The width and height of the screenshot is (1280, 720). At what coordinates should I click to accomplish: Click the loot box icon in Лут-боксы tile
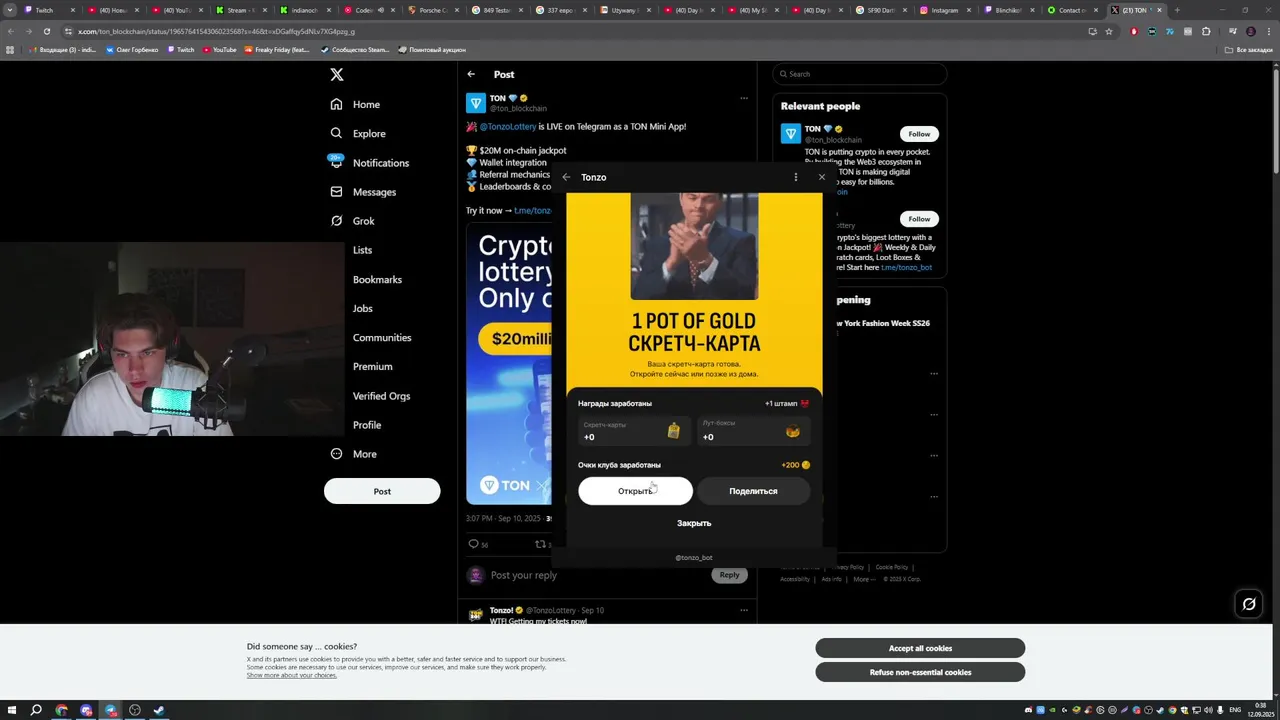tap(793, 432)
